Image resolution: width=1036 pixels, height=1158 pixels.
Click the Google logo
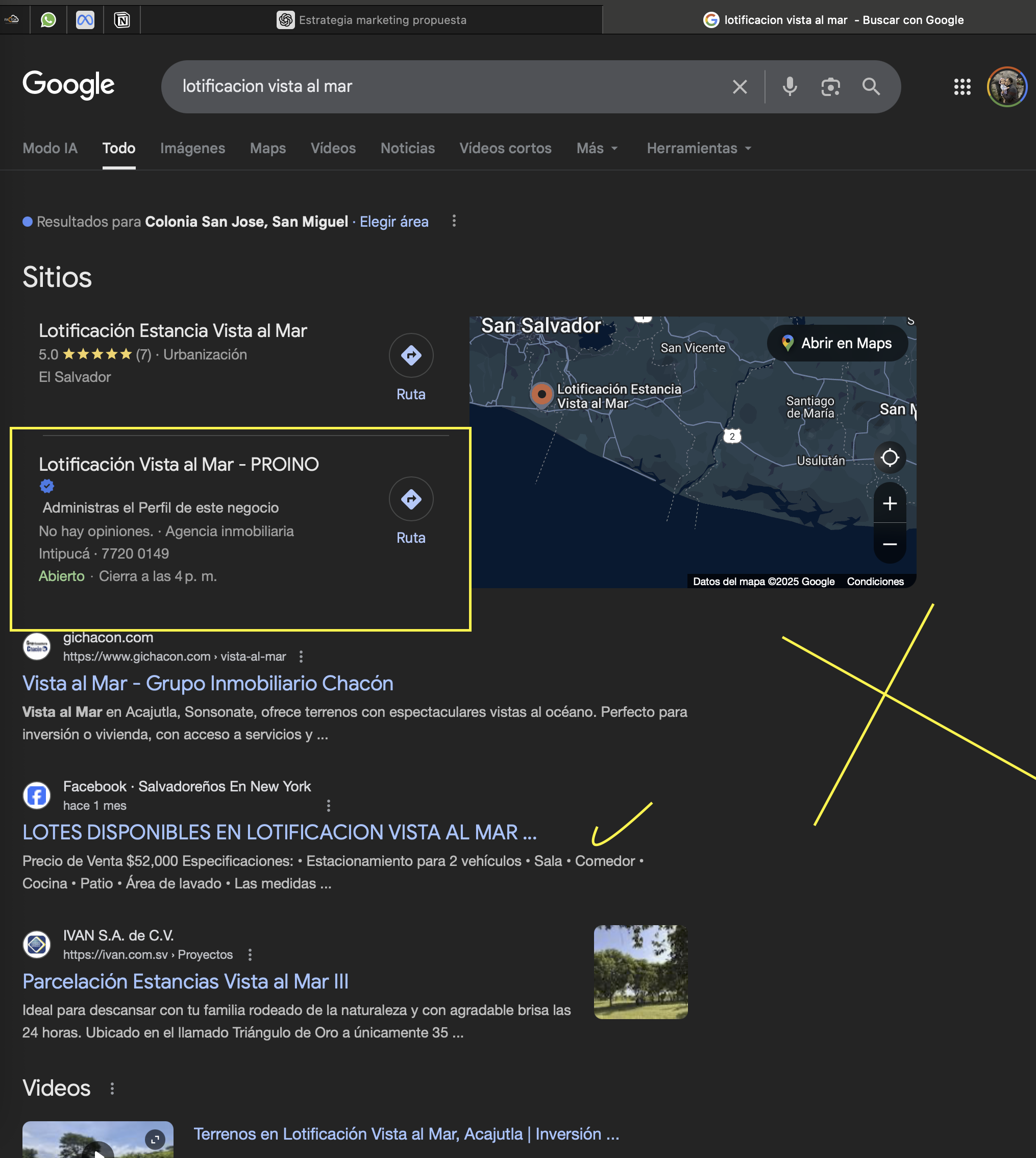pyautogui.click(x=68, y=85)
